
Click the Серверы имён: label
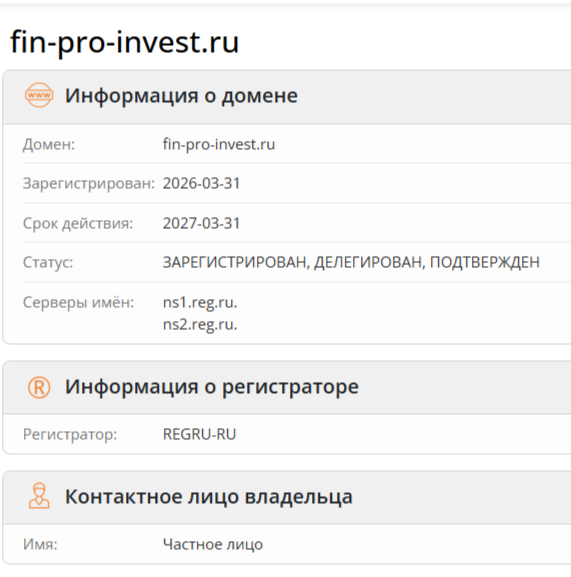79,302
